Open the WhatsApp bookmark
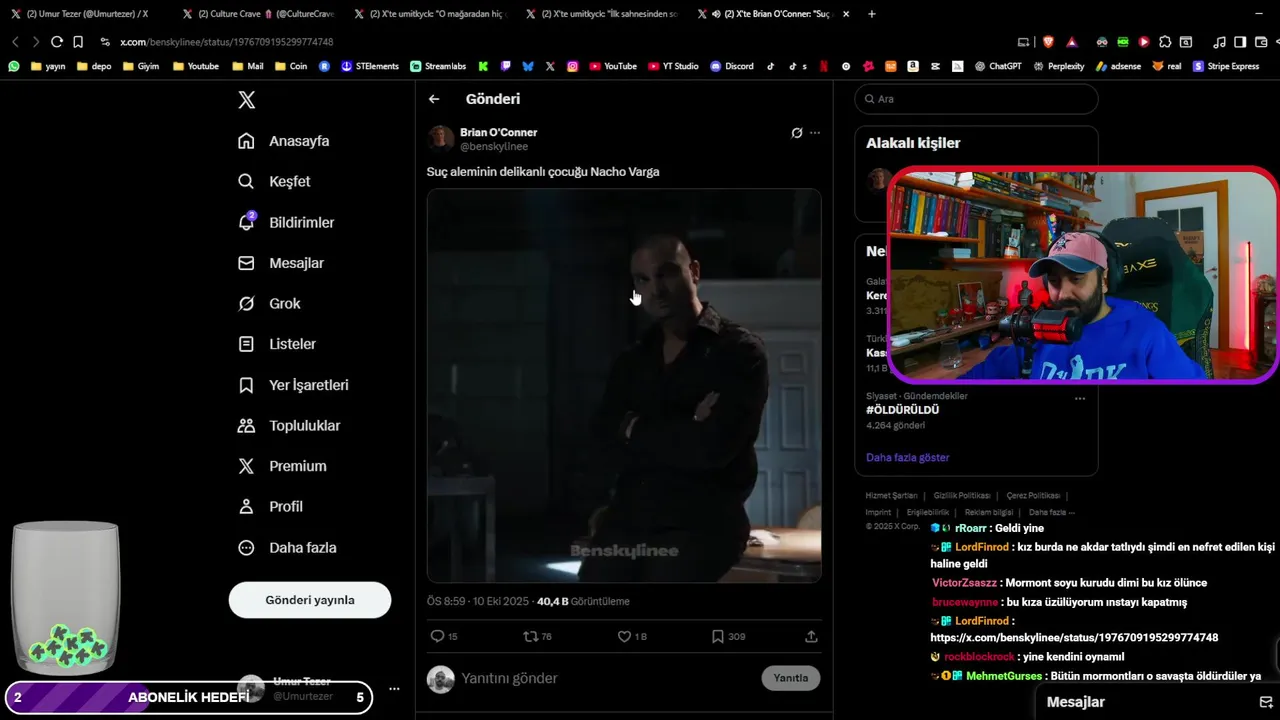1280x720 pixels. [14, 66]
